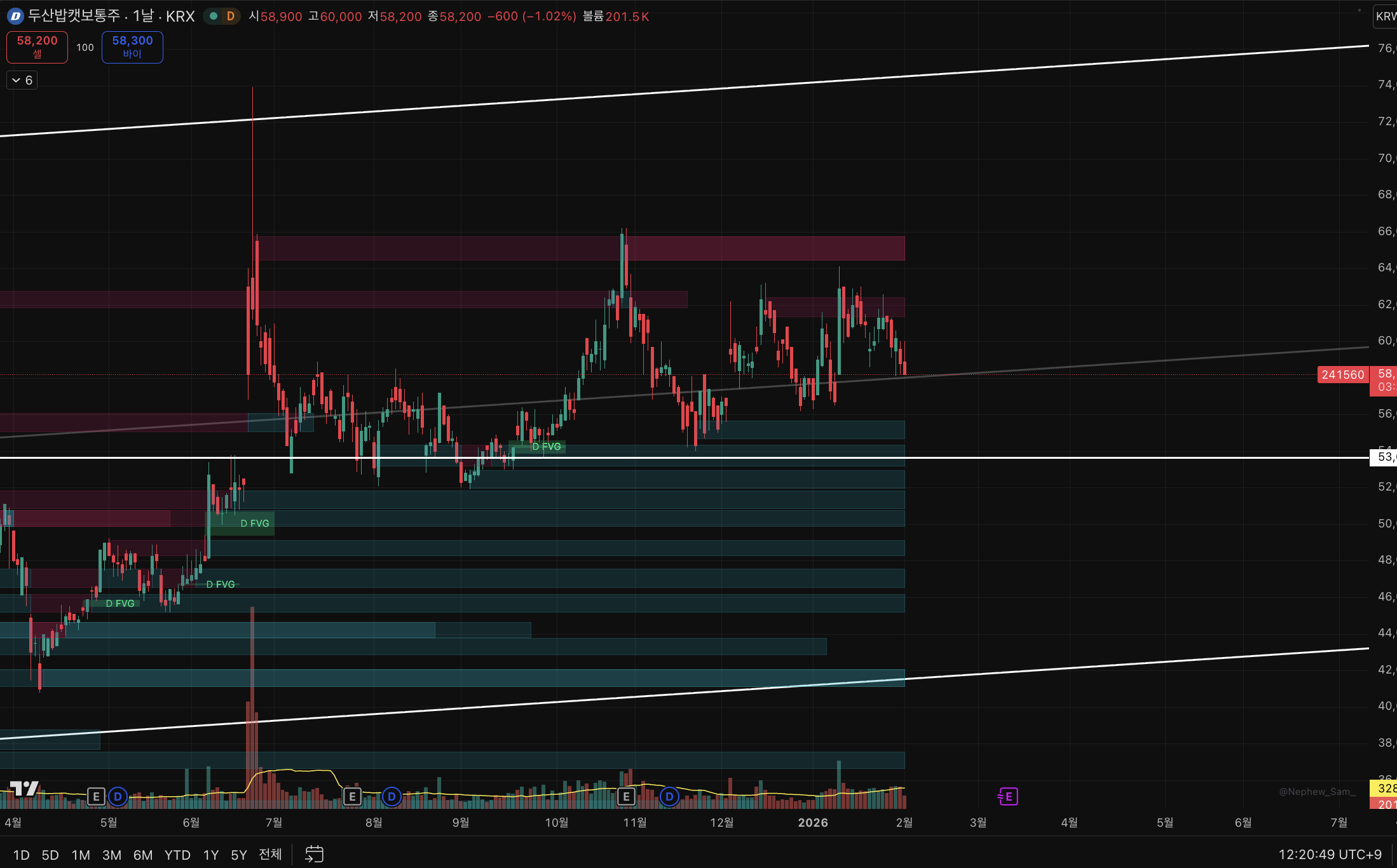
Task: Click the Doosan Bobcat symbol logo
Action: tap(15, 17)
